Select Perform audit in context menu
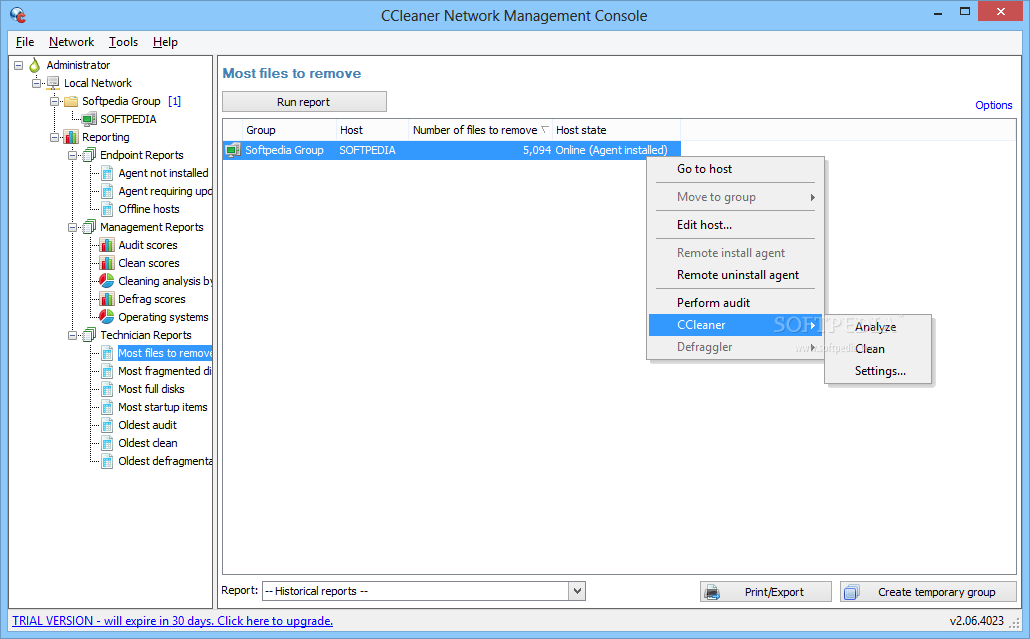This screenshot has width=1030, height=639. [735, 303]
